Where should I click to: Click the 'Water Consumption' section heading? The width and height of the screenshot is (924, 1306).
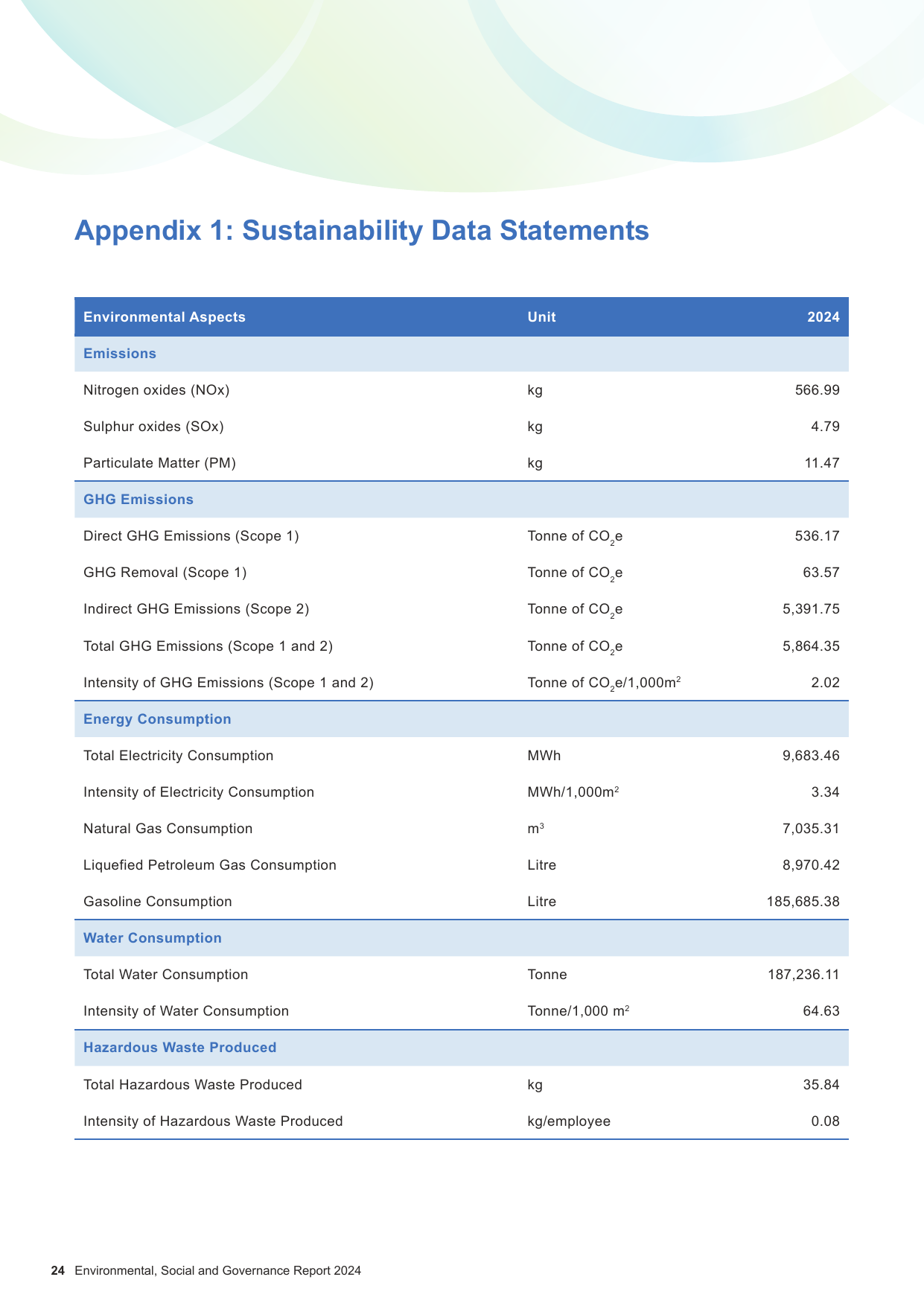tap(153, 938)
